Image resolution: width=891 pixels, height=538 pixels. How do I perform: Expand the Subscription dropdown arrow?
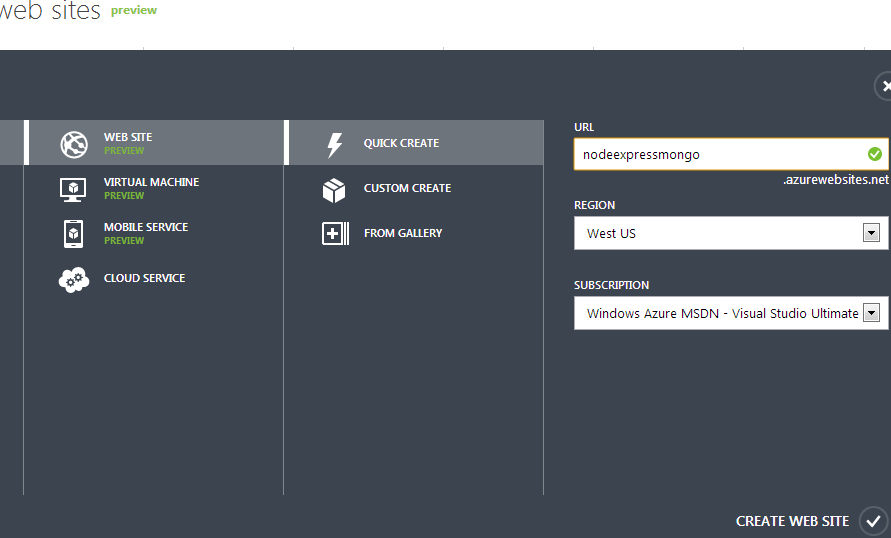[871, 312]
